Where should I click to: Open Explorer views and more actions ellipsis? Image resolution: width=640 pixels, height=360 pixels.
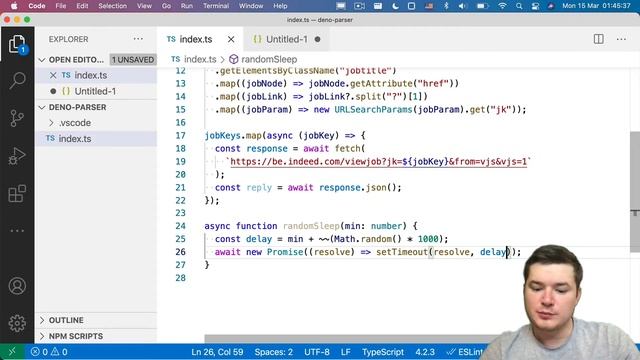[138, 39]
